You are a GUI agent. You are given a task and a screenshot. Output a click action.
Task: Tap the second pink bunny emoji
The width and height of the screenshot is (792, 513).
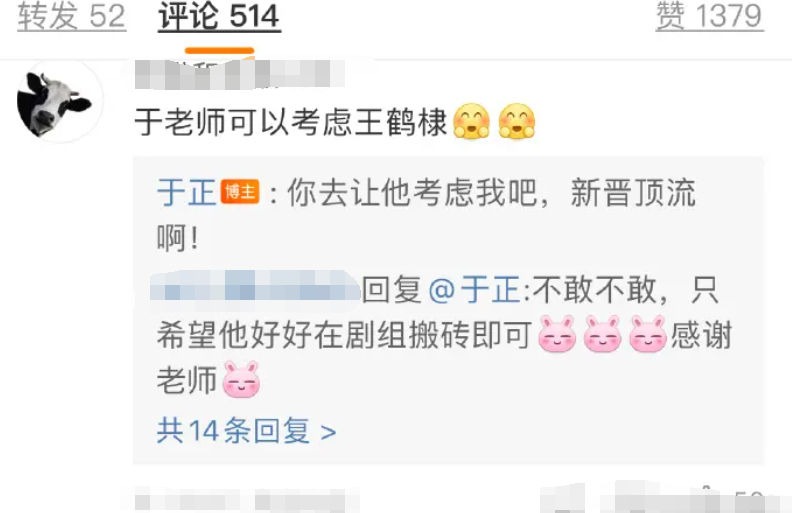coord(603,334)
